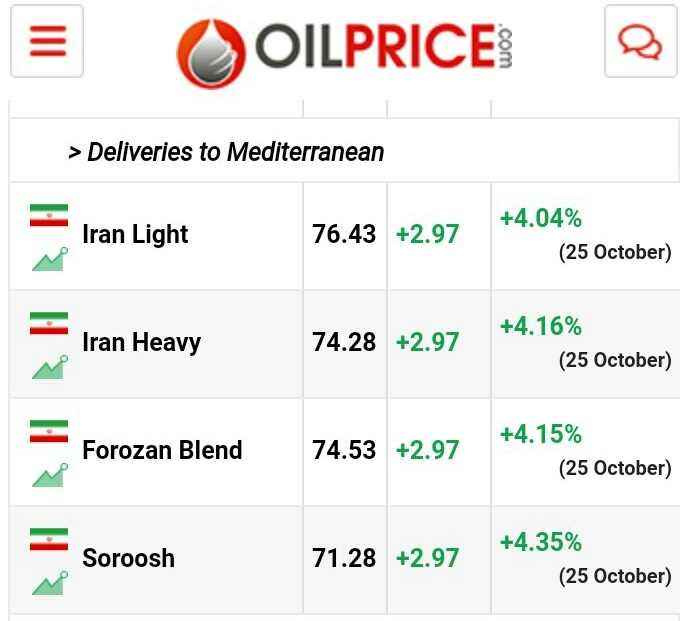Viewport: 688px width, 621px height.
Task: Click the Iran Heavy chart icon
Action: pyautogui.click(x=49, y=366)
